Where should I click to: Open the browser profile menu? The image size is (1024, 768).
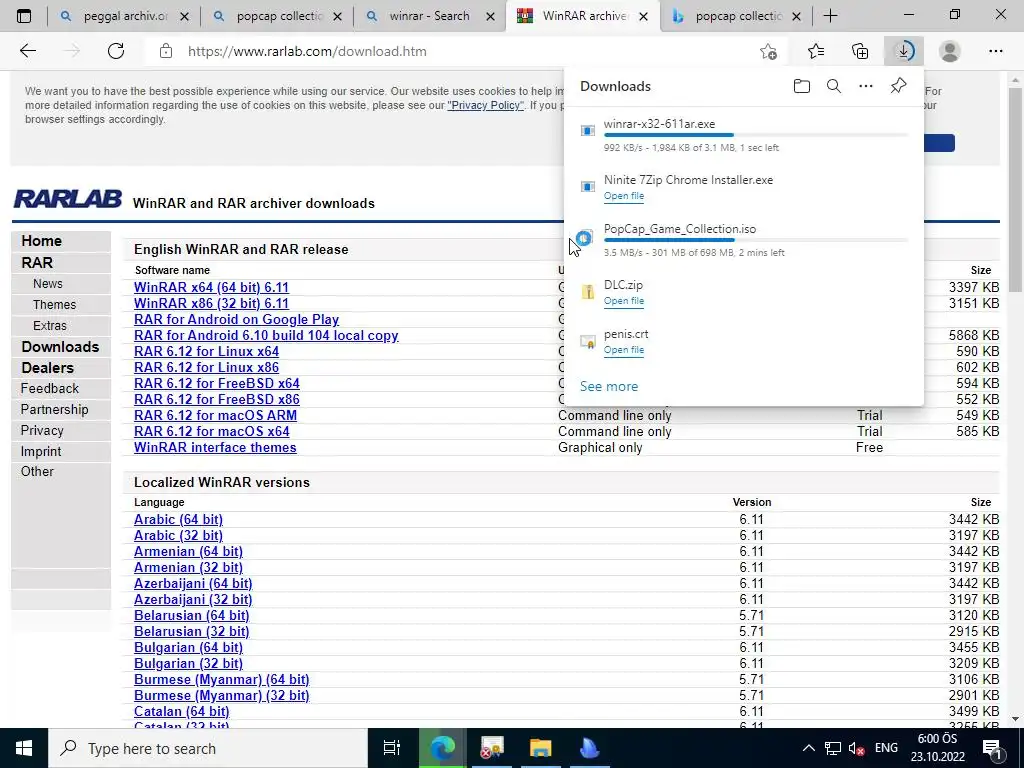click(x=950, y=51)
